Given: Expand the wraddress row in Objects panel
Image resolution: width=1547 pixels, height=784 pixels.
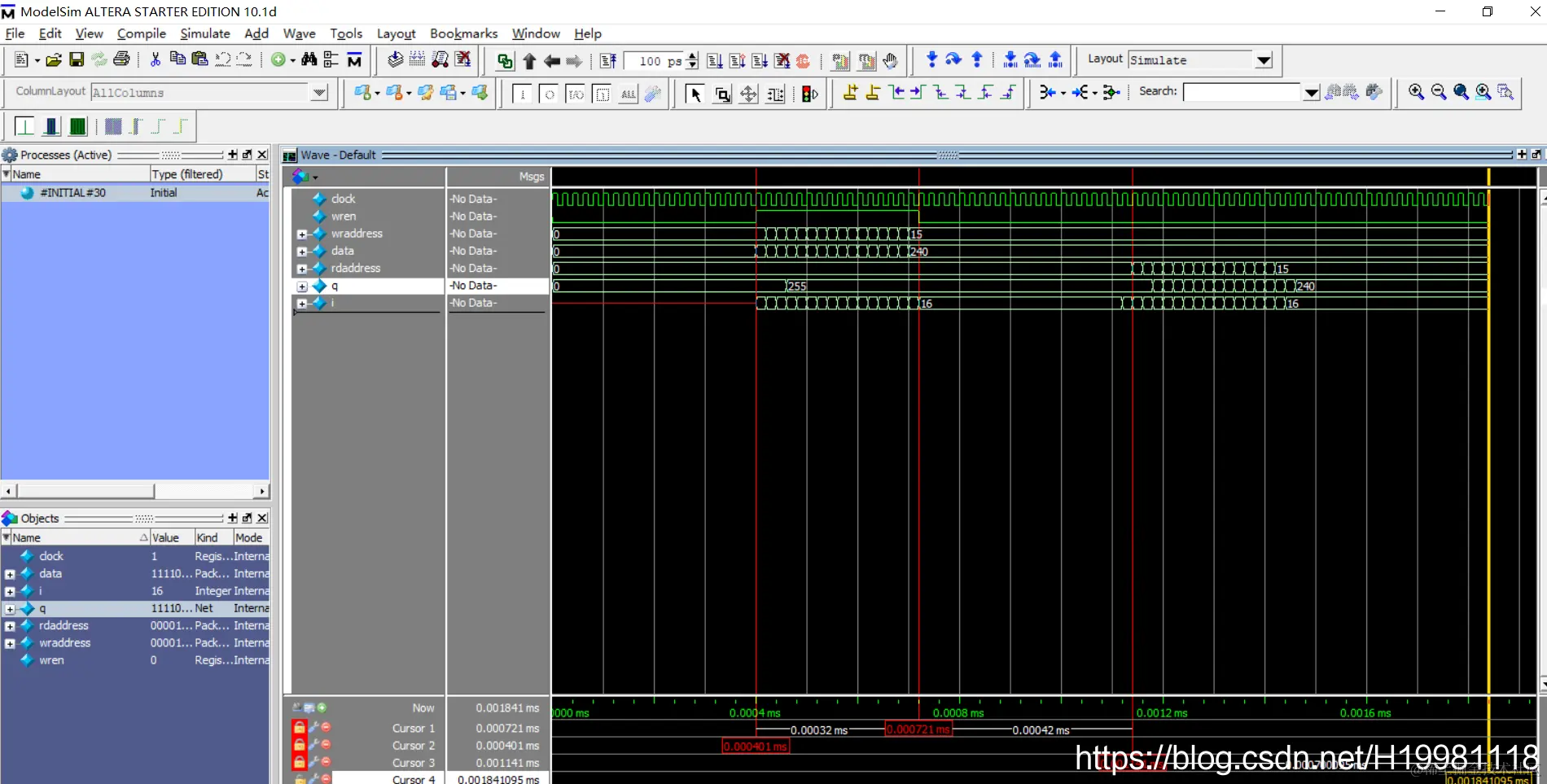Looking at the screenshot, I should 10,643.
